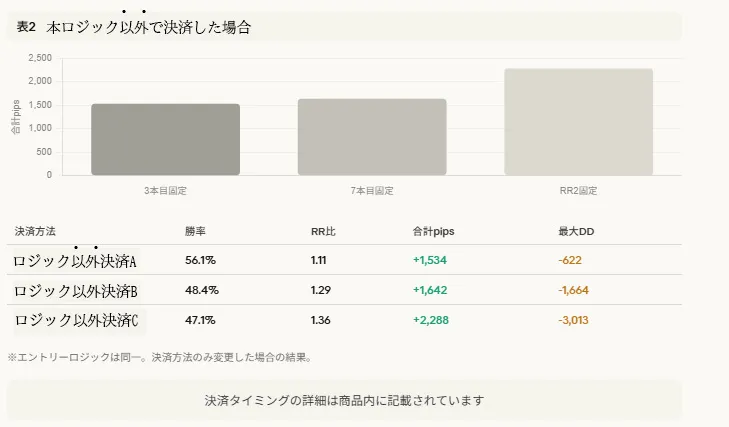Select the ロジック以外決済B row label
This screenshot has width=729, height=427.
(75, 291)
